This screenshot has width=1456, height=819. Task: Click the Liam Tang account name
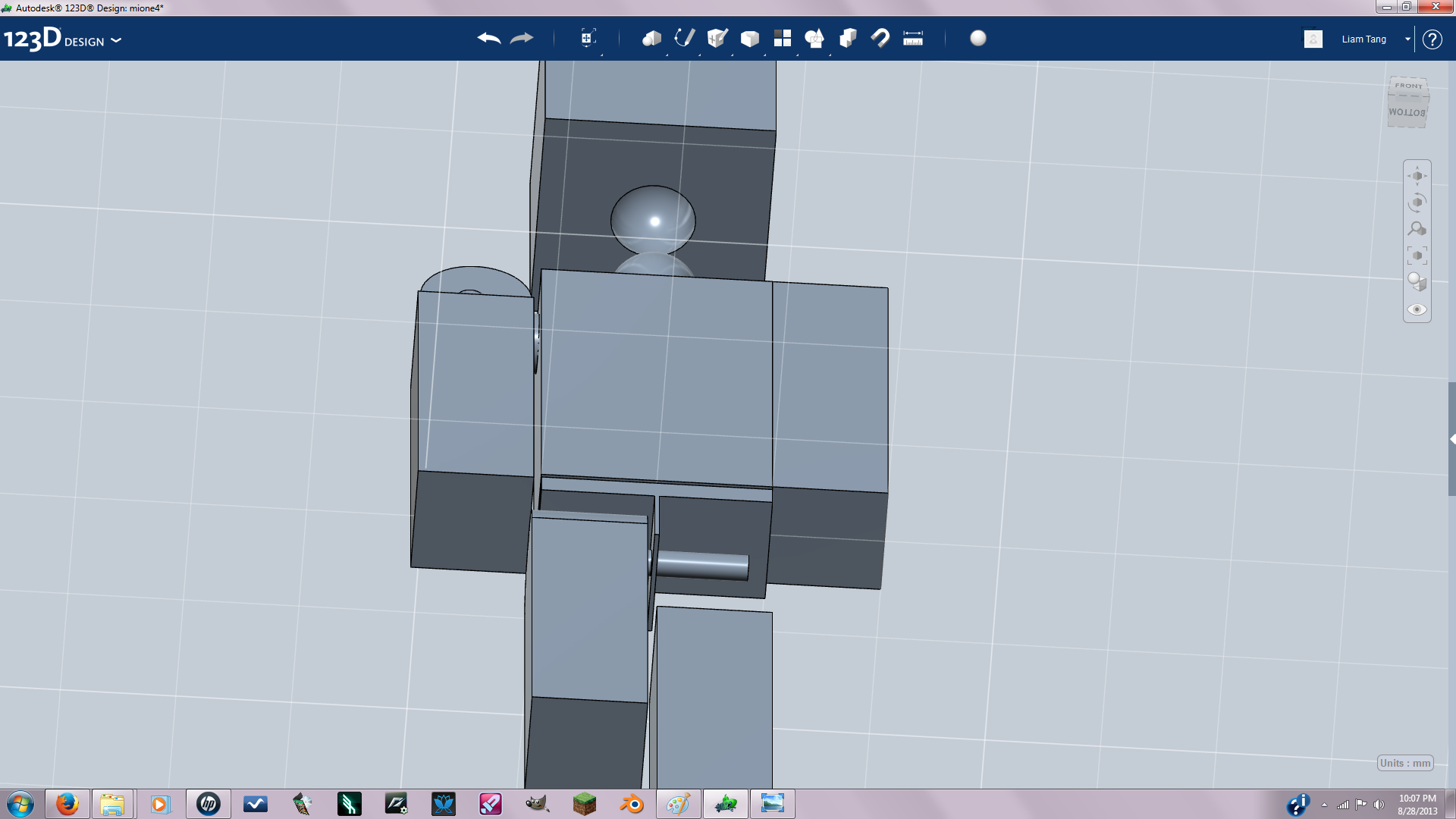pos(1363,39)
